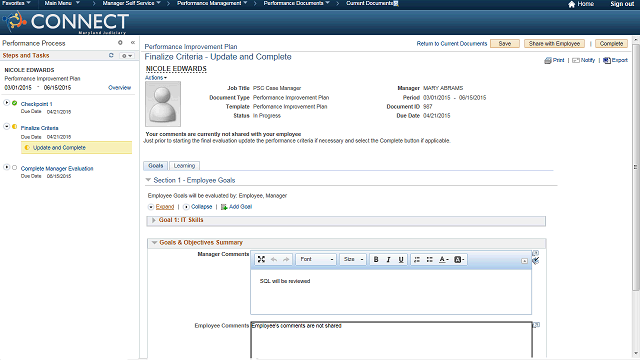Expand the Complete Manager Evaluation step

click(x=7, y=167)
